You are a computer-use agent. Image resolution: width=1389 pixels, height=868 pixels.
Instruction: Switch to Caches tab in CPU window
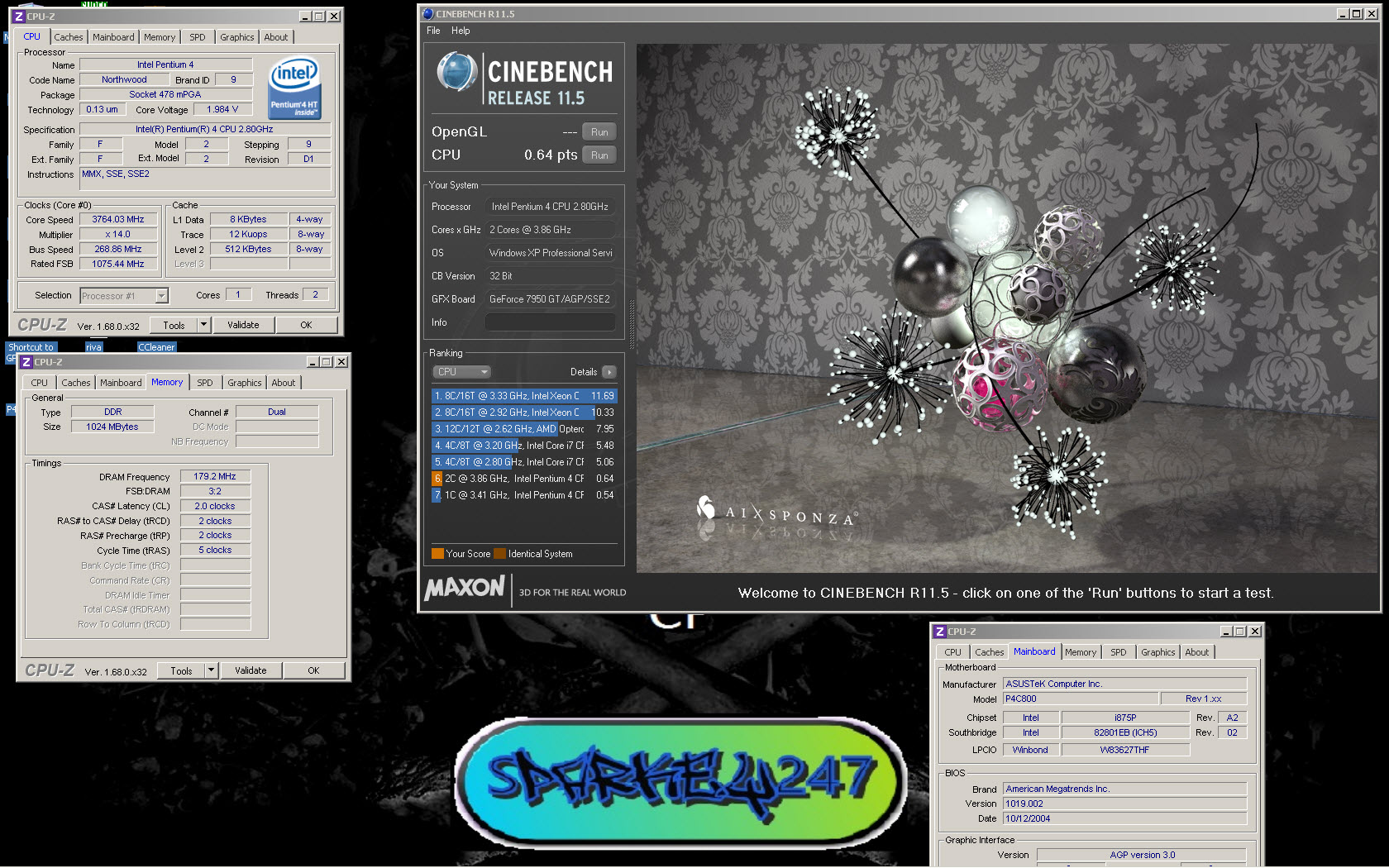click(x=69, y=37)
